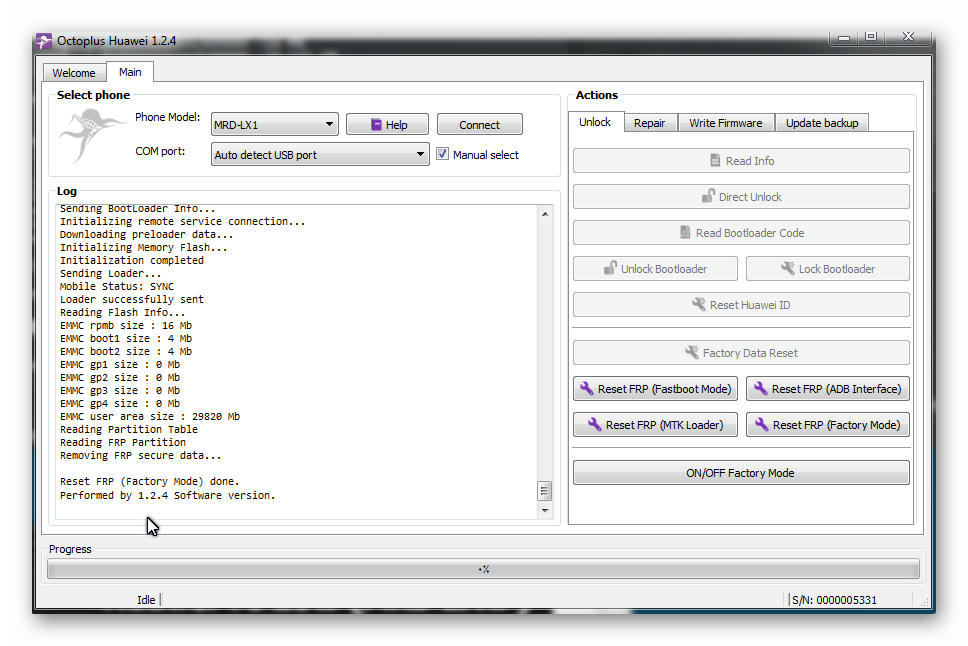
Task: Click 'Performed by 1.2.4 Software version.' log line
Action: point(167,495)
